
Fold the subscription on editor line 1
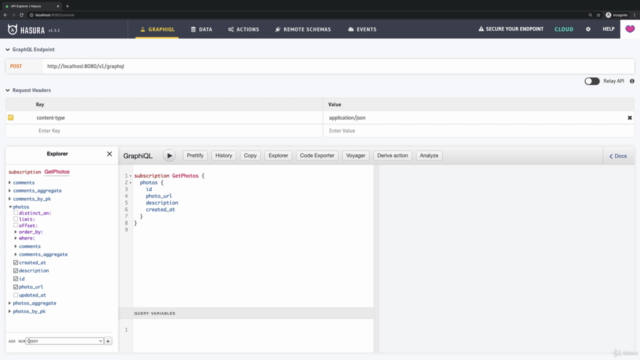point(131,176)
